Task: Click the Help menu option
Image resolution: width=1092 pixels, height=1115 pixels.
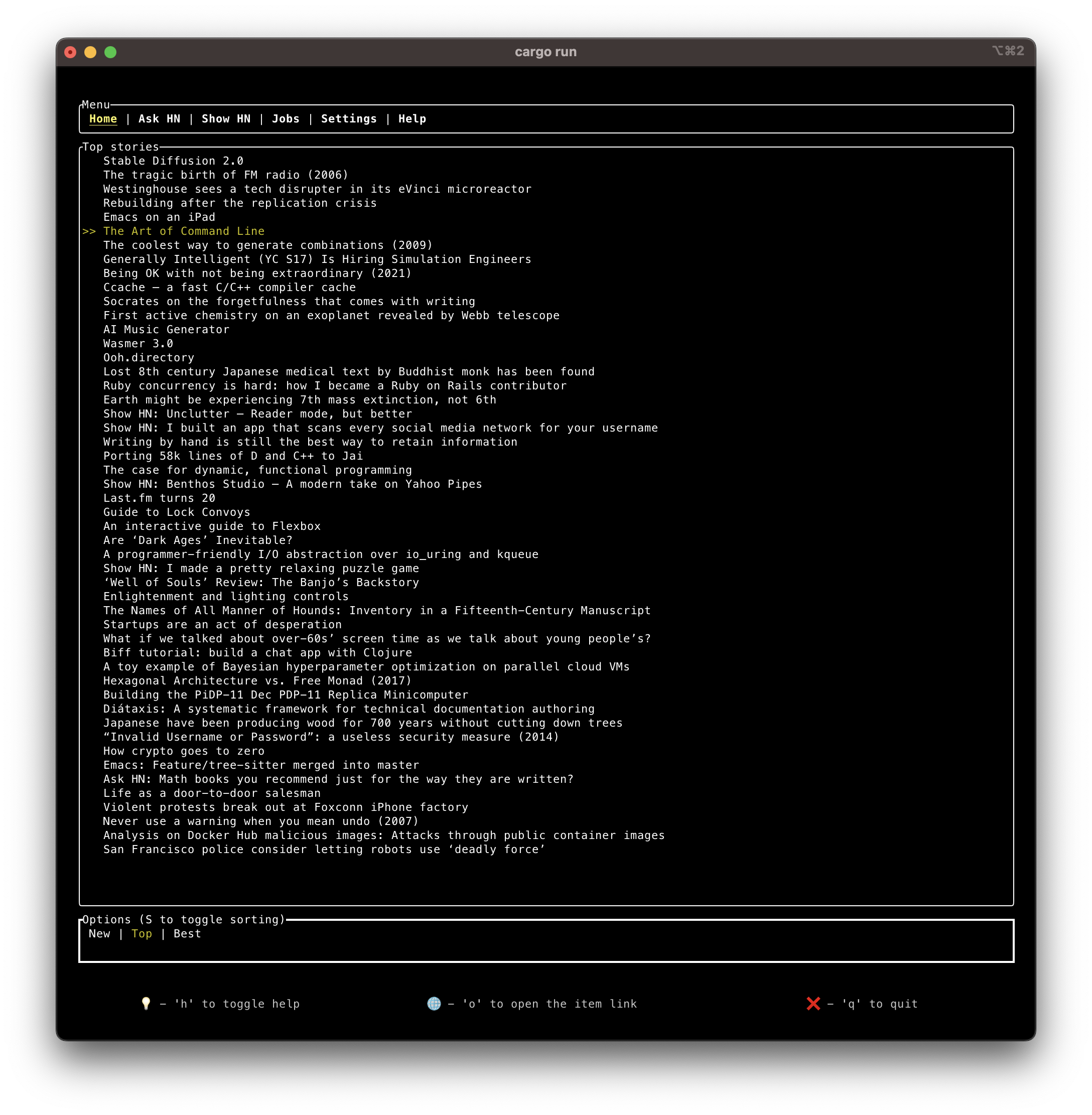Action: 413,118
